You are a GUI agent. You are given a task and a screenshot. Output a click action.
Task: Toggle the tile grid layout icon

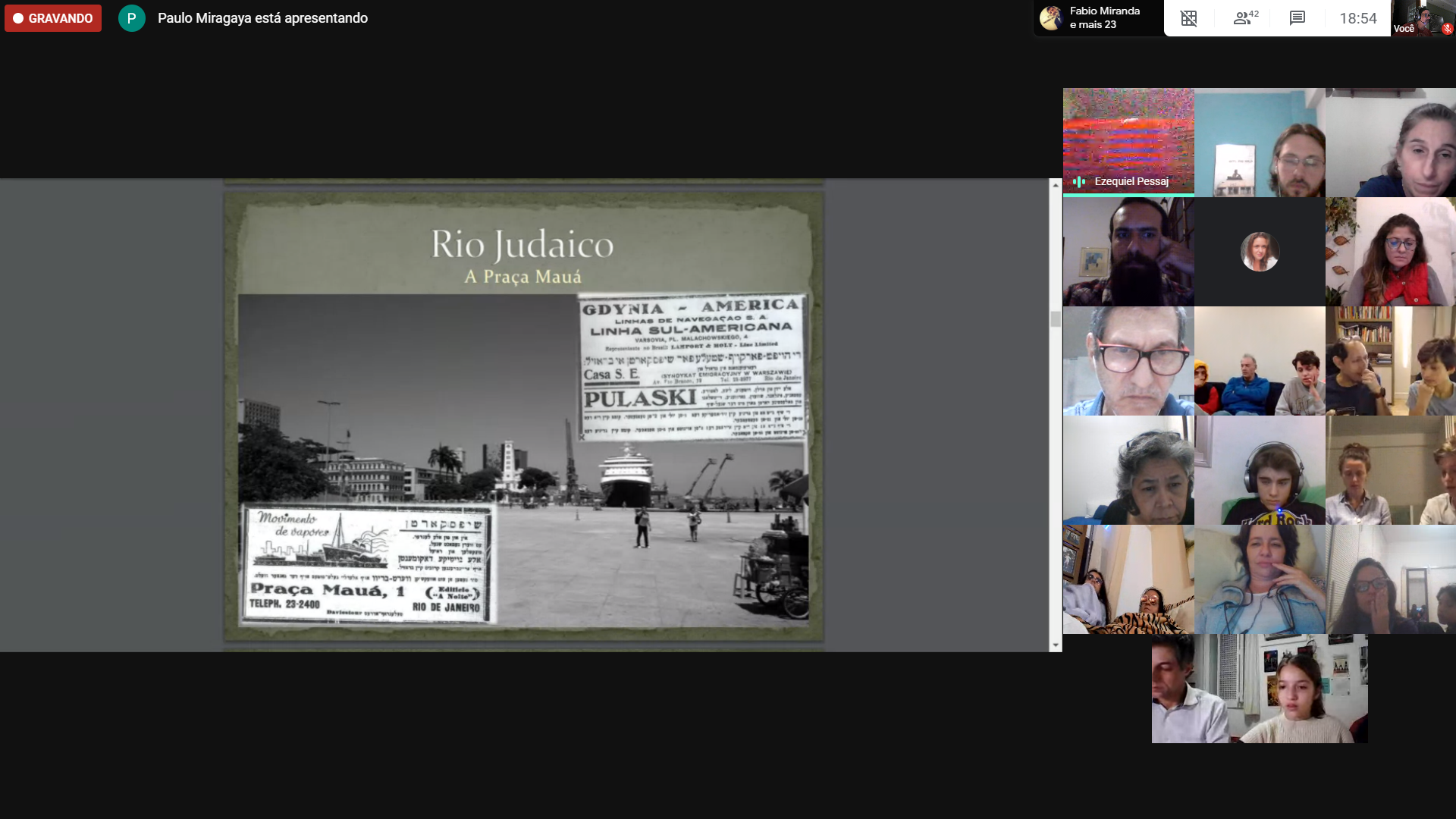pyautogui.click(x=1189, y=18)
